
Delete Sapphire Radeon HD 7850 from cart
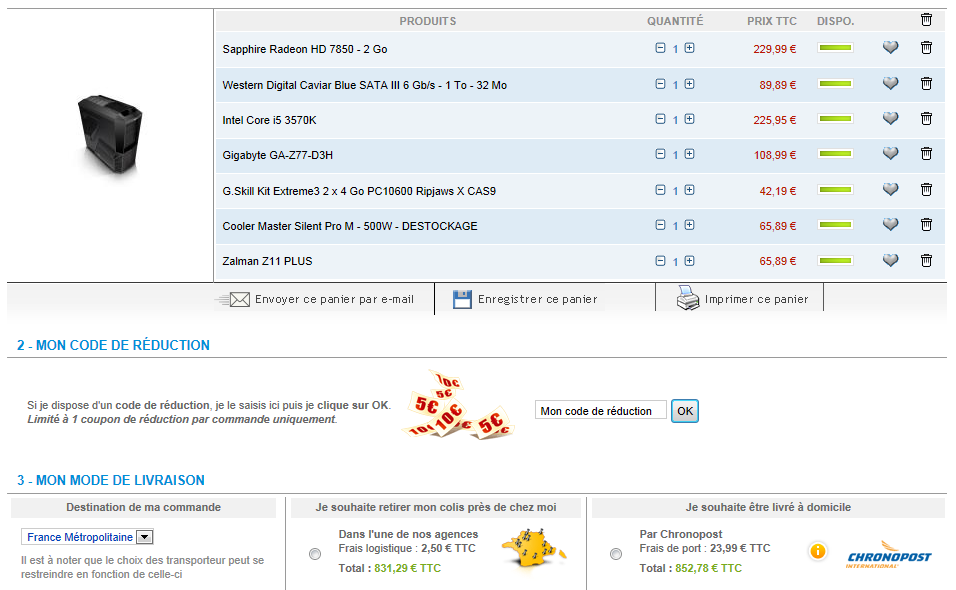pos(926,48)
